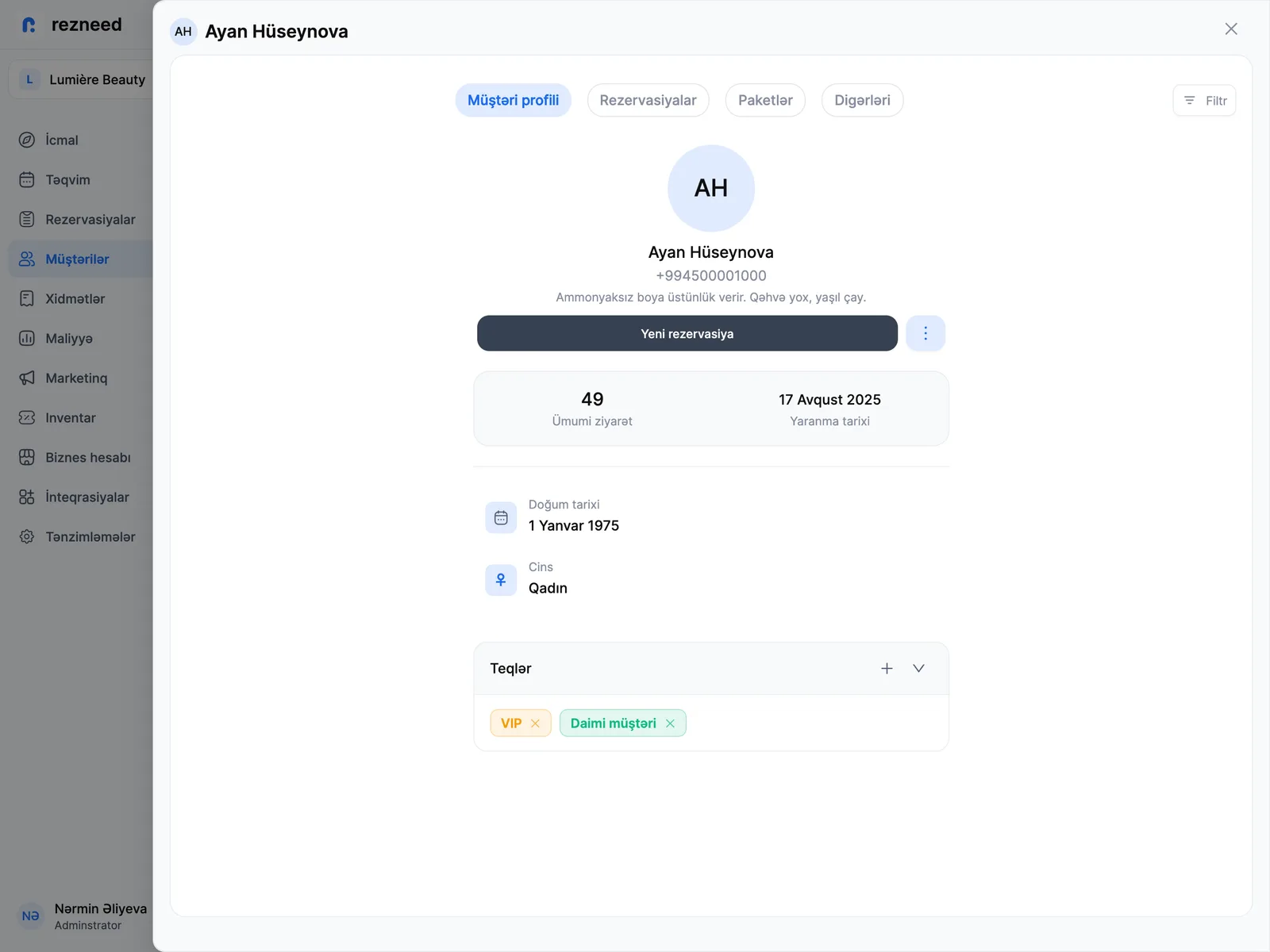Add a new tag with plus icon
The height and width of the screenshot is (952, 1270).
(887, 669)
